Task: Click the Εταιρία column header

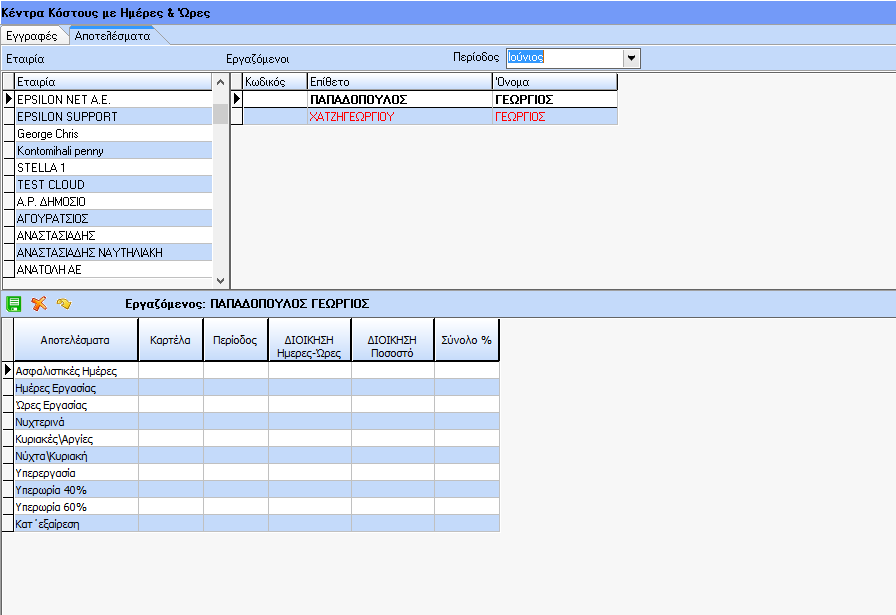Action: (113, 82)
